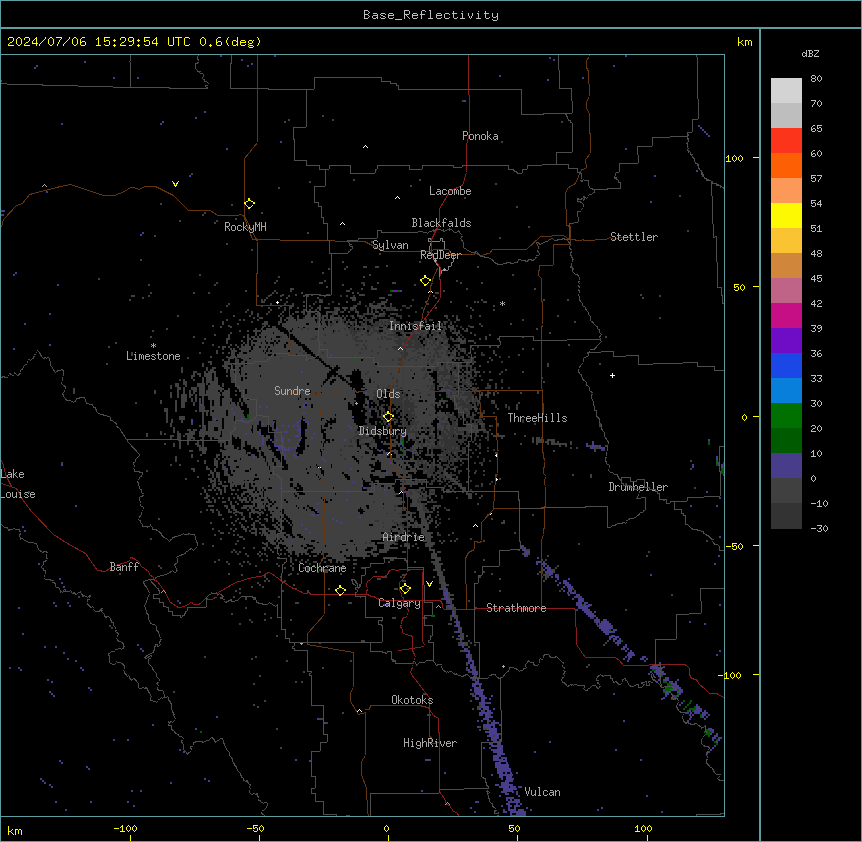Screen dimensions: 862x842
Task: Click the 100 tick on bottom axis
Action: point(643,828)
